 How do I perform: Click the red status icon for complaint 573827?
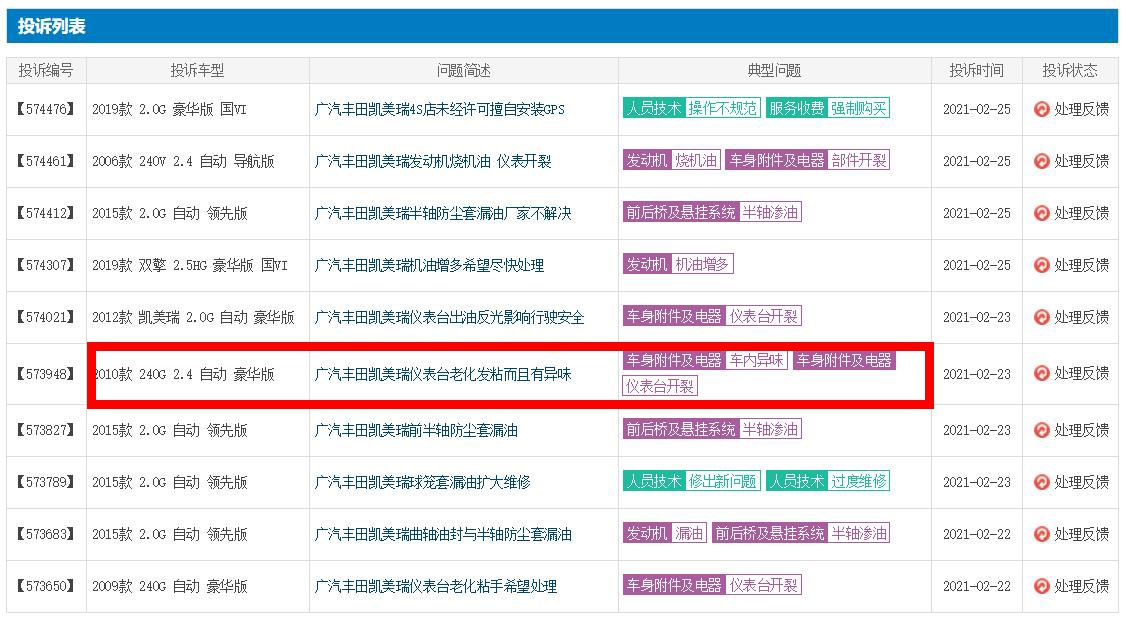pos(1041,430)
